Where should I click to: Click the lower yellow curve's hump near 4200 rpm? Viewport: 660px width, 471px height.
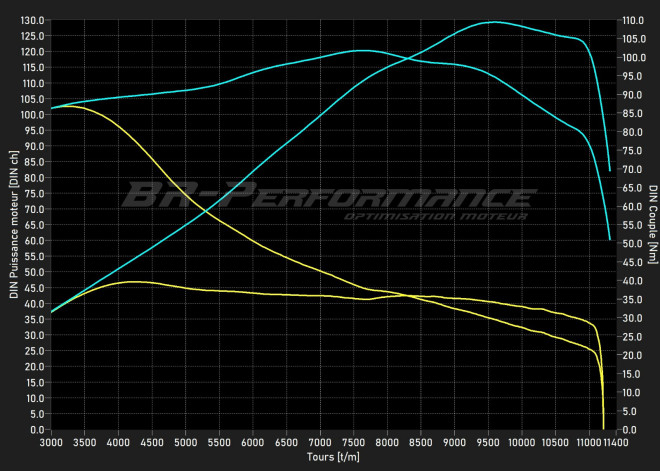(132, 282)
